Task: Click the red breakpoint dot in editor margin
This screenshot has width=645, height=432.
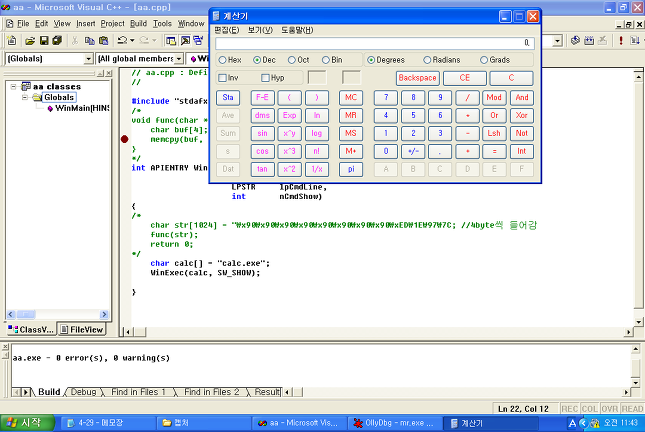Action: coord(125,139)
